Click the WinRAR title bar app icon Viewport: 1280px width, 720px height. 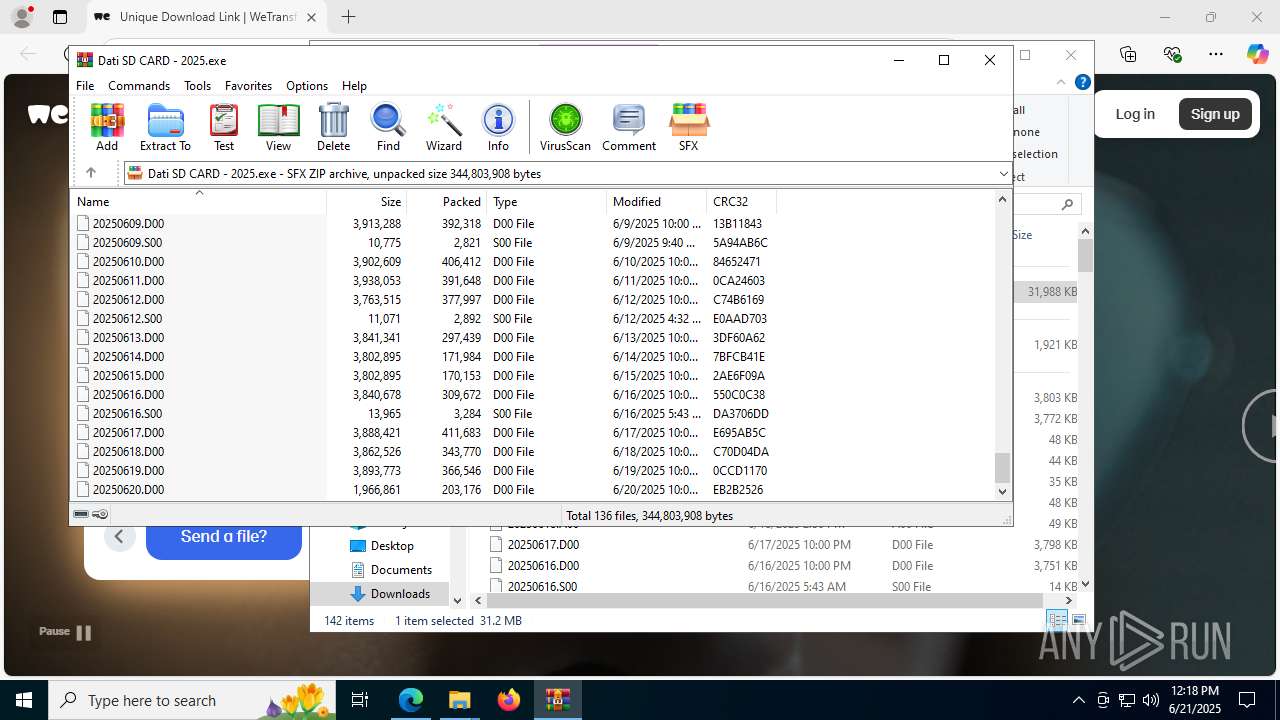pos(85,60)
